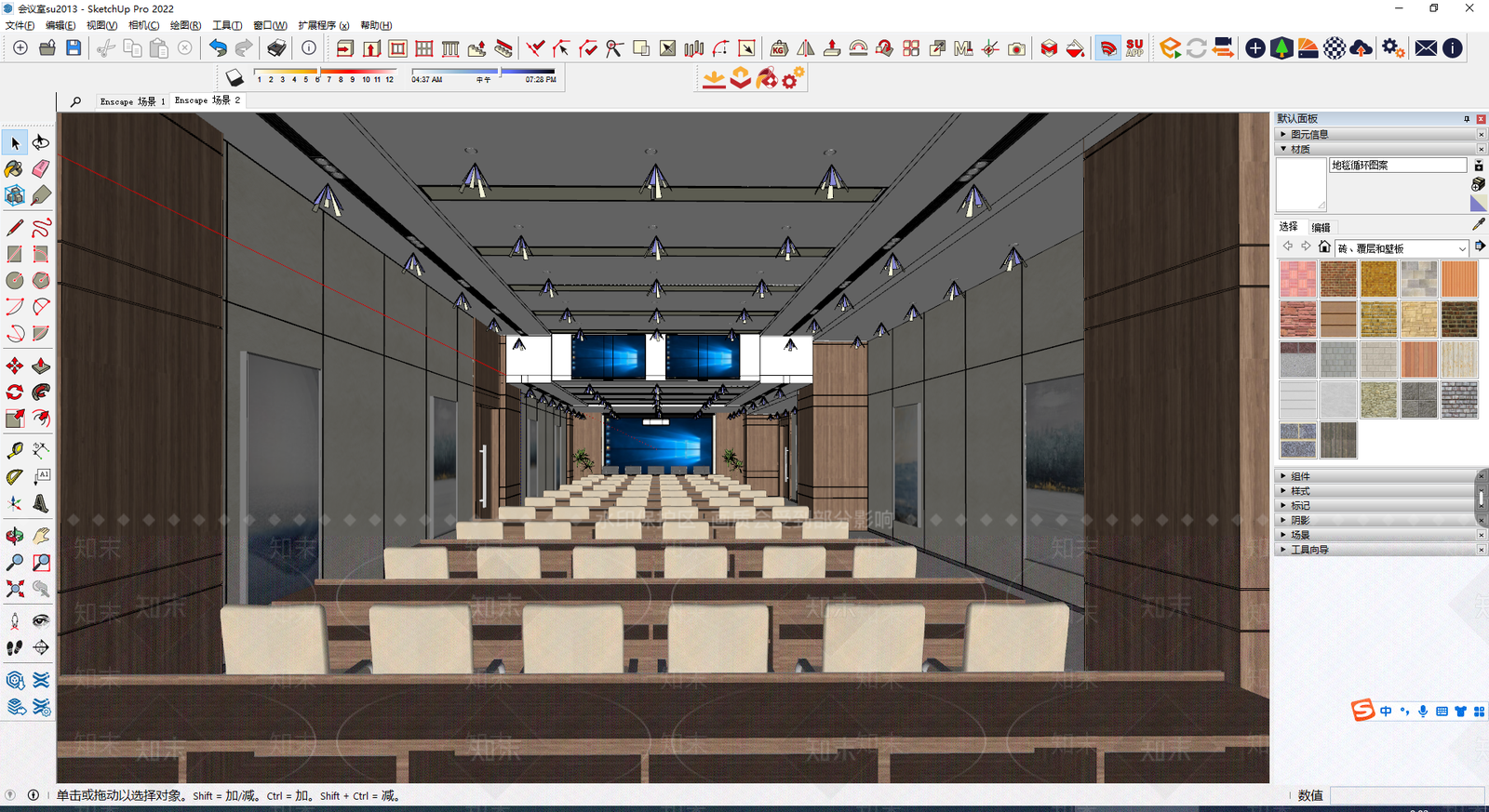
Task: Pick the Tape Measure tool
Action: [x=15, y=450]
